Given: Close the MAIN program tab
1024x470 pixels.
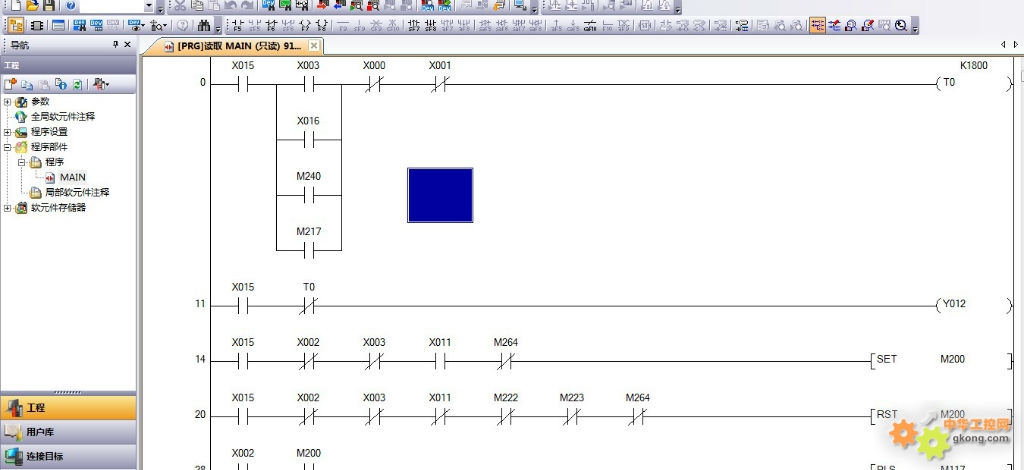Looking at the screenshot, I should point(314,46).
